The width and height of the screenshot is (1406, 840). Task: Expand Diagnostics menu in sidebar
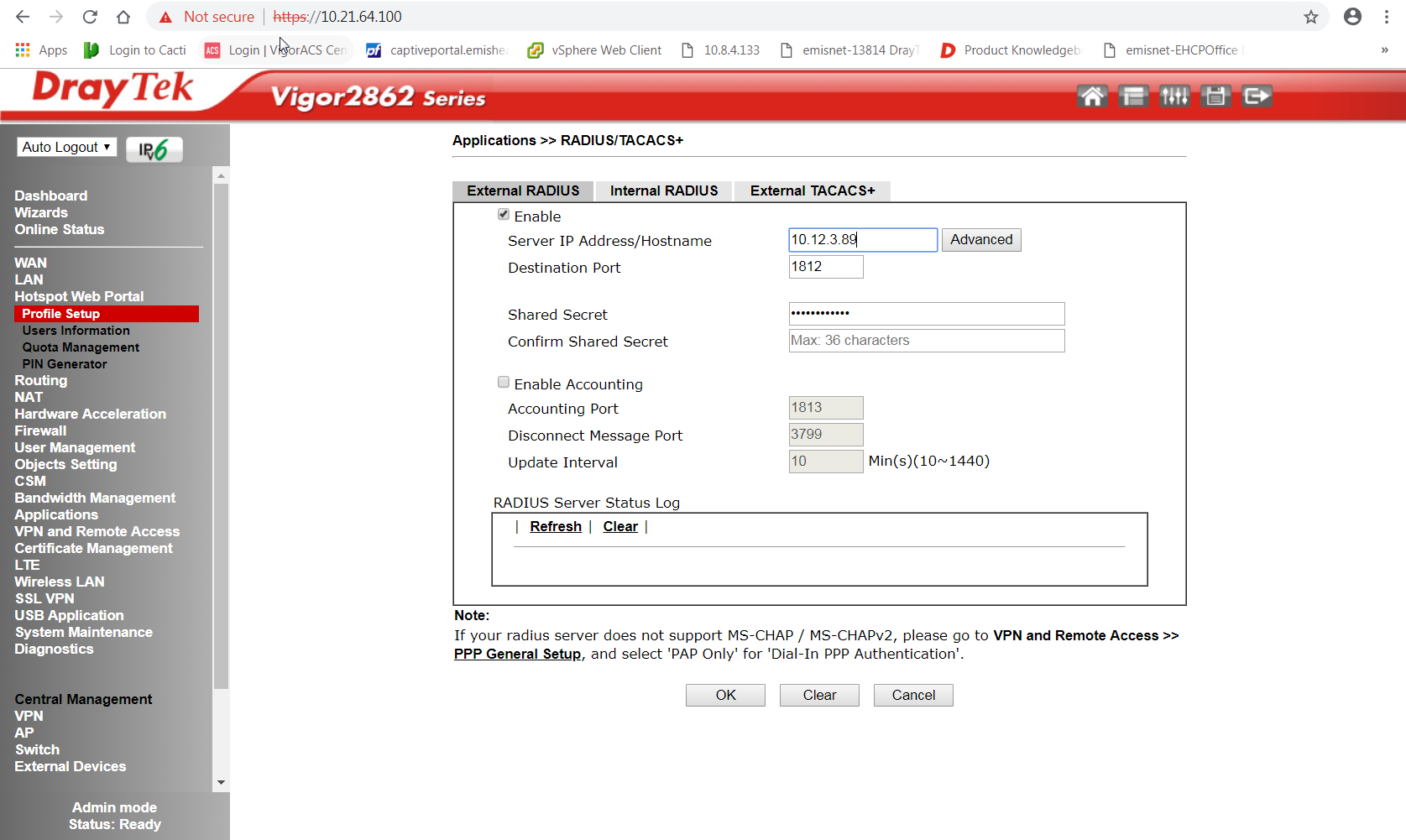click(x=54, y=649)
